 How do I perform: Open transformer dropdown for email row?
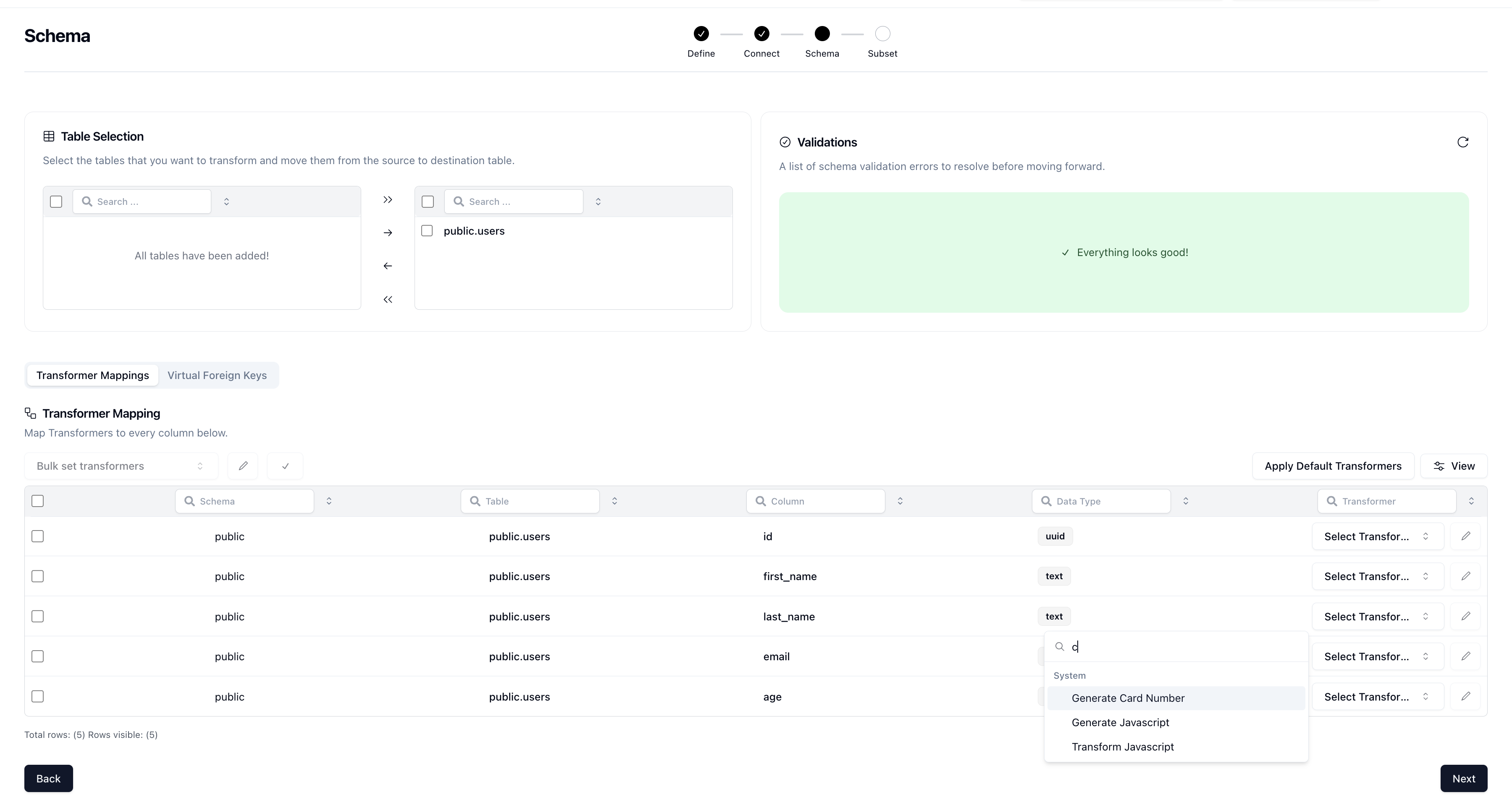tap(1378, 656)
